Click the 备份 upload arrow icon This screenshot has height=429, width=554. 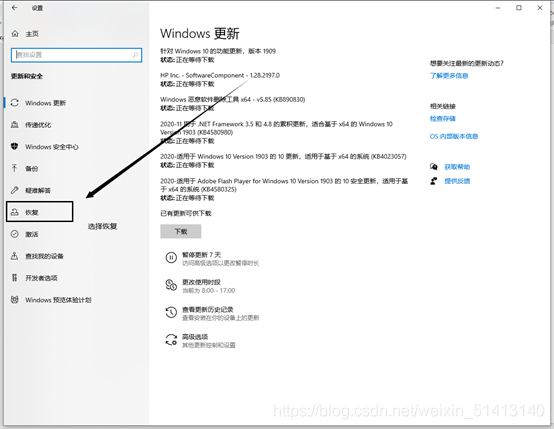14,168
